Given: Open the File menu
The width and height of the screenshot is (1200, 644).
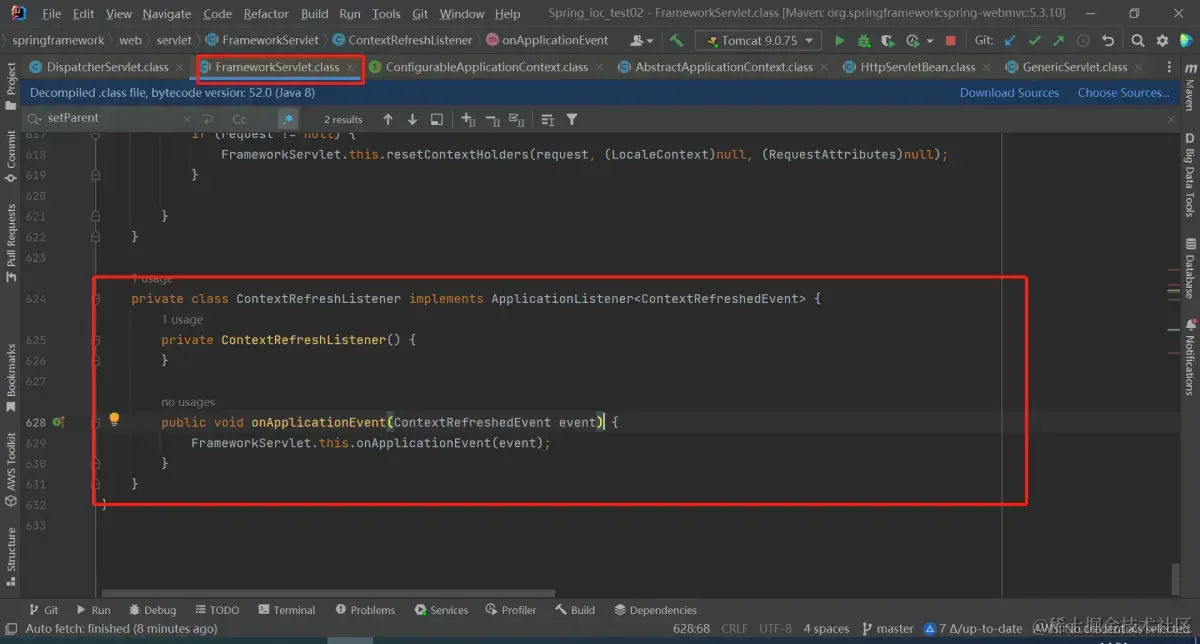Looking at the screenshot, I should coord(52,14).
